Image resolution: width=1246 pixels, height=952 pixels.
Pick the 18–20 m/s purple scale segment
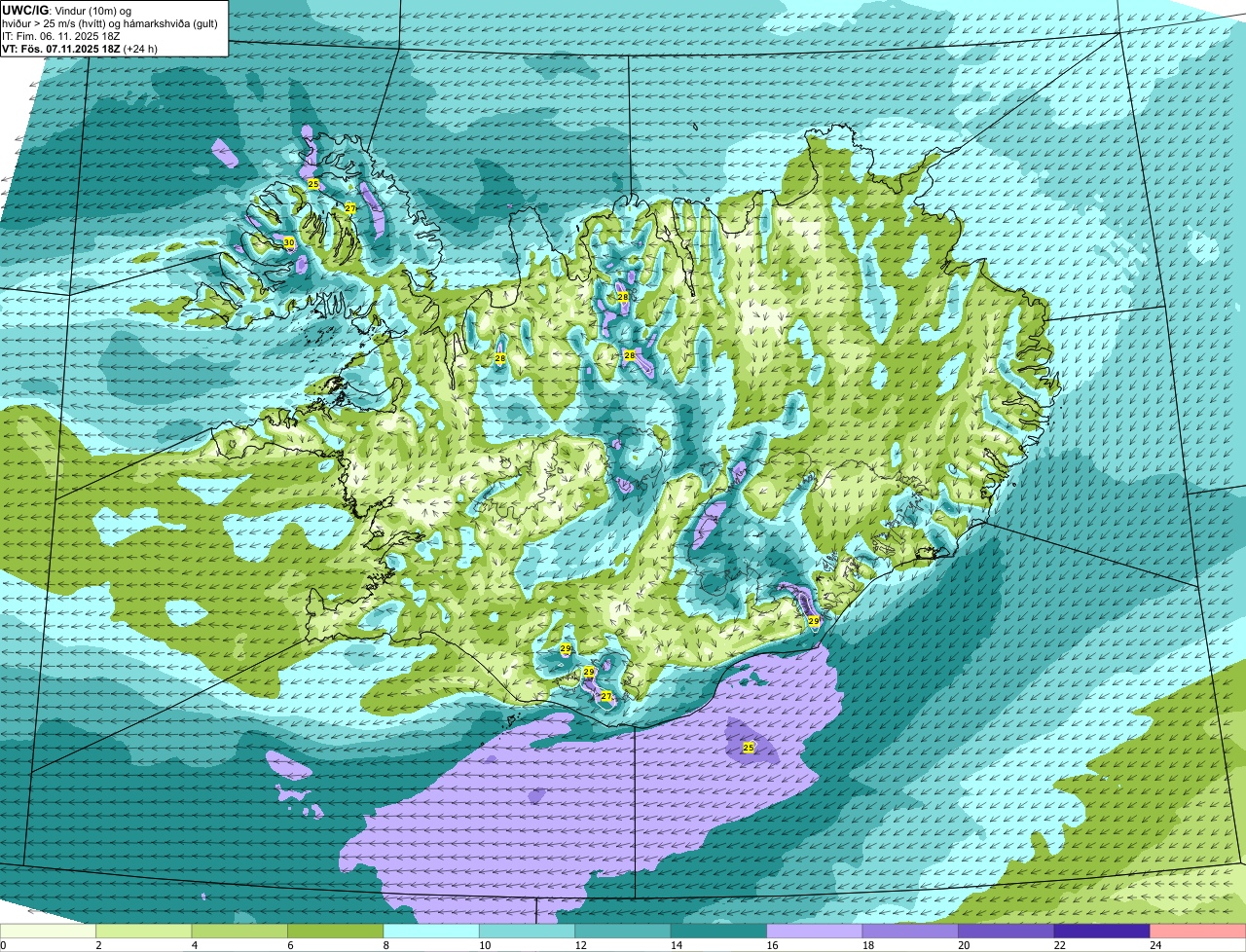click(x=911, y=931)
